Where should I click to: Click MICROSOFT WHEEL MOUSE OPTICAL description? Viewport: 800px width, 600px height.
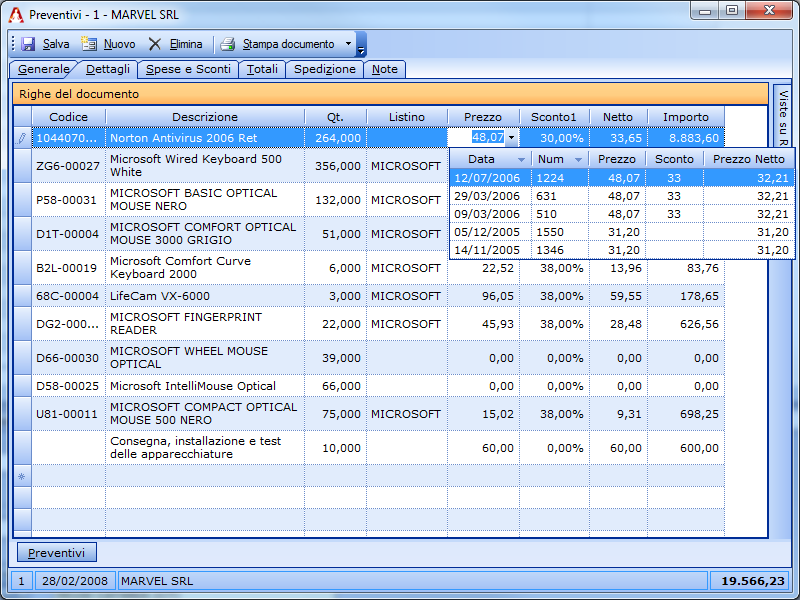[205, 358]
